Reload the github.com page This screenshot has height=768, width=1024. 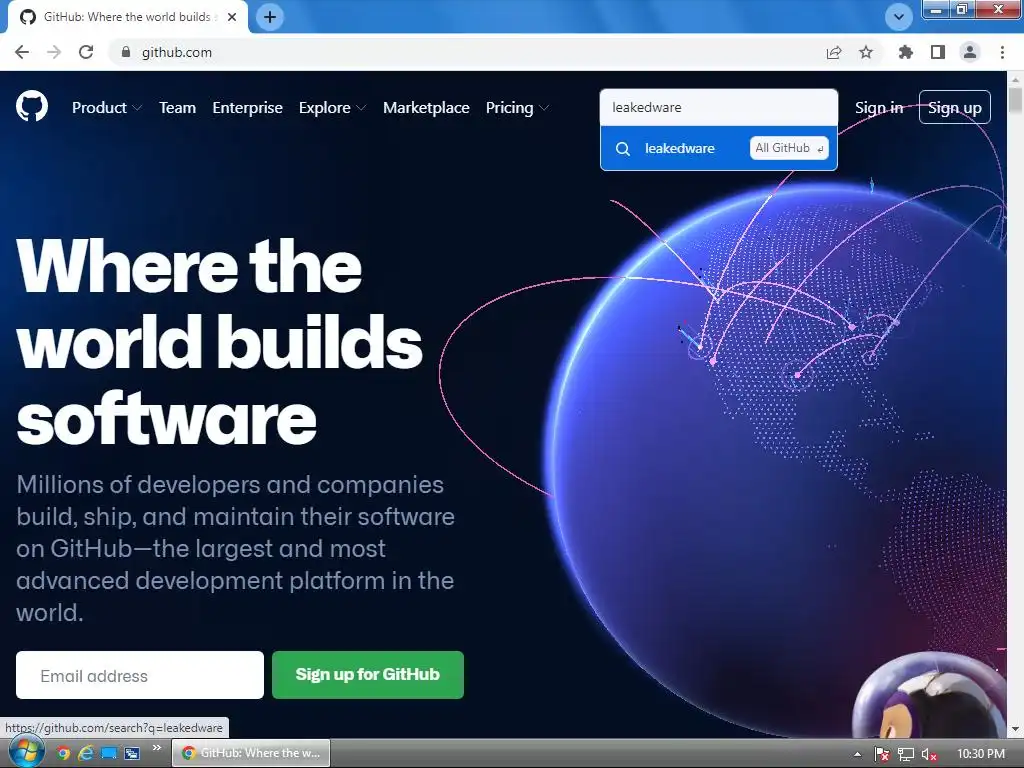coord(86,52)
